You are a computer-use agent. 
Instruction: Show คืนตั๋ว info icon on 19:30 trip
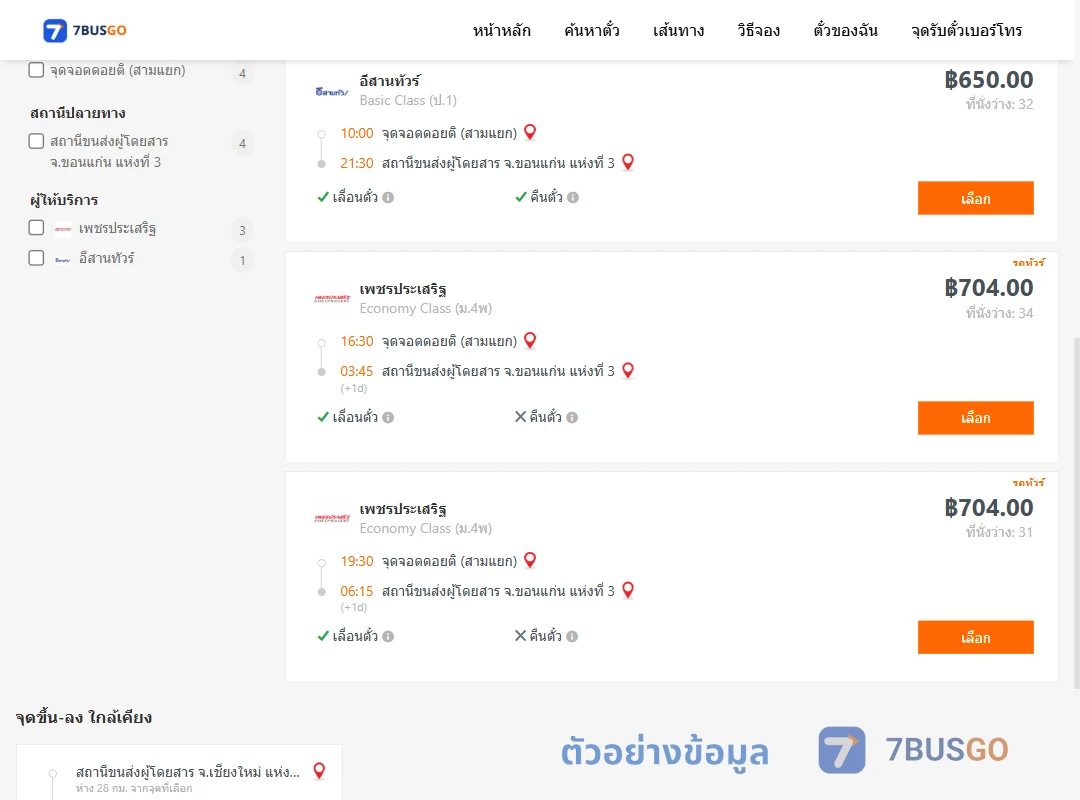572,637
